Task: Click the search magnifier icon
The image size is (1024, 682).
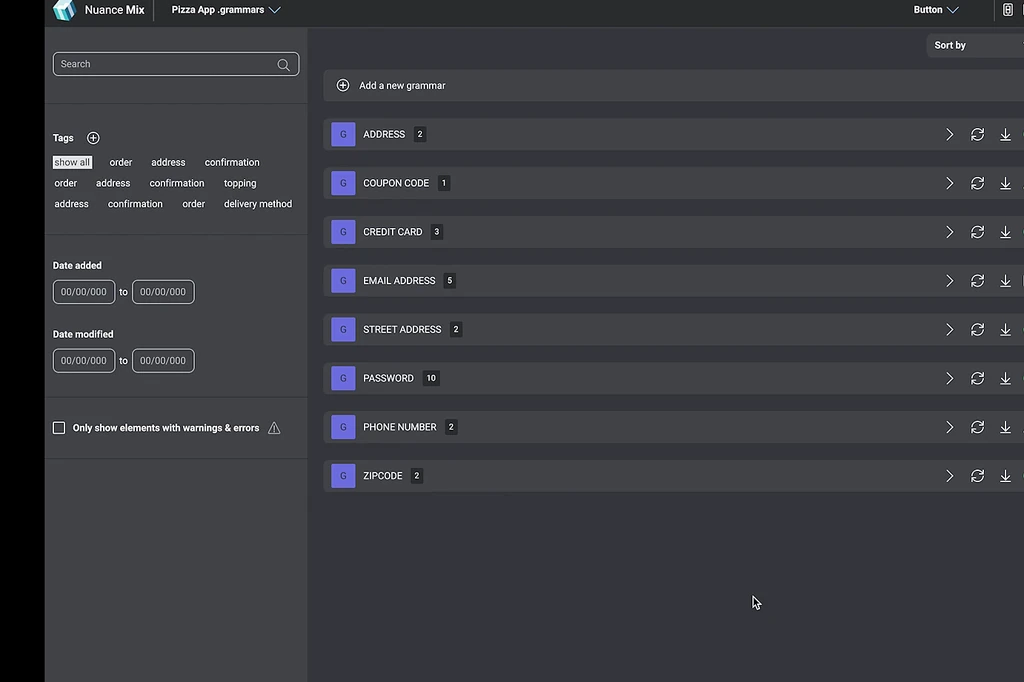Action: pos(283,65)
